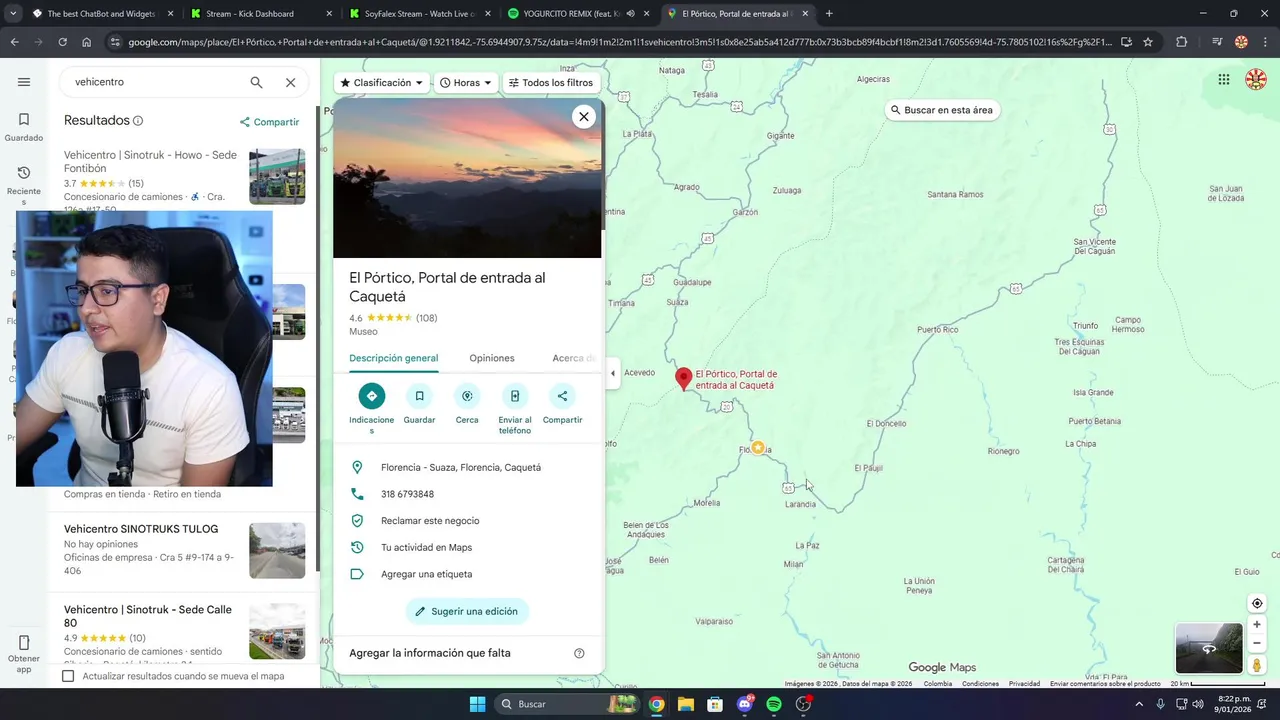Click the Chrome address bar URL
The height and width of the screenshot is (720, 1280).
(620, 42)
